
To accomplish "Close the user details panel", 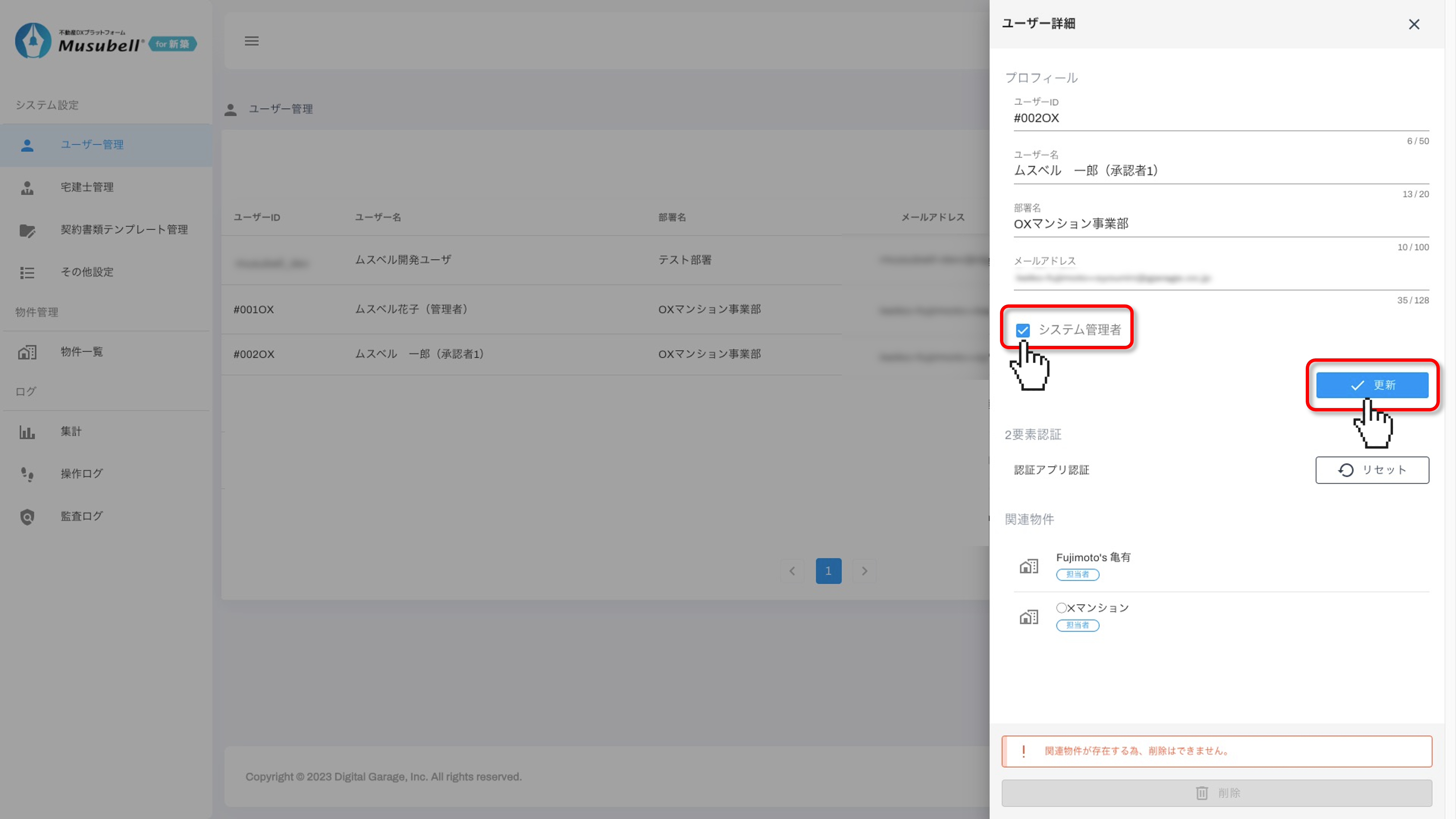I will 1414,24.
